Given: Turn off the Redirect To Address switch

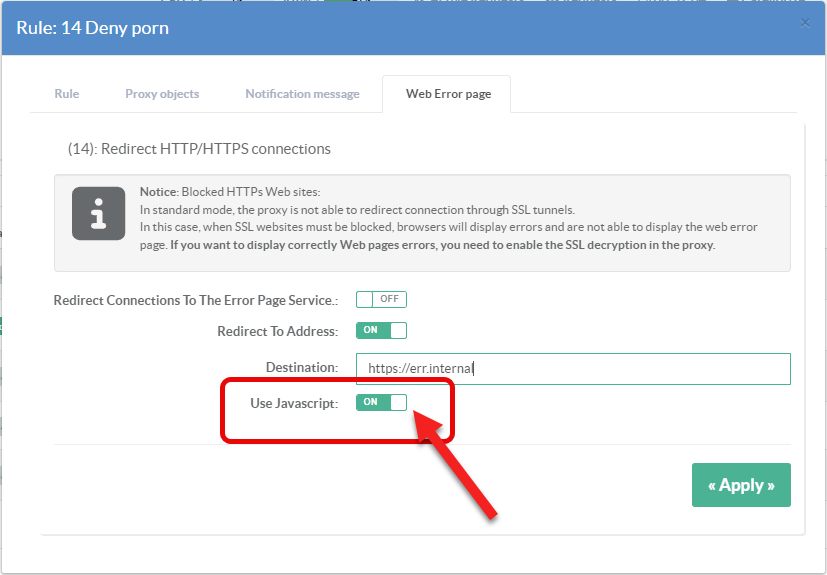Looking at the screenshot, I should [x=381, y=331].
